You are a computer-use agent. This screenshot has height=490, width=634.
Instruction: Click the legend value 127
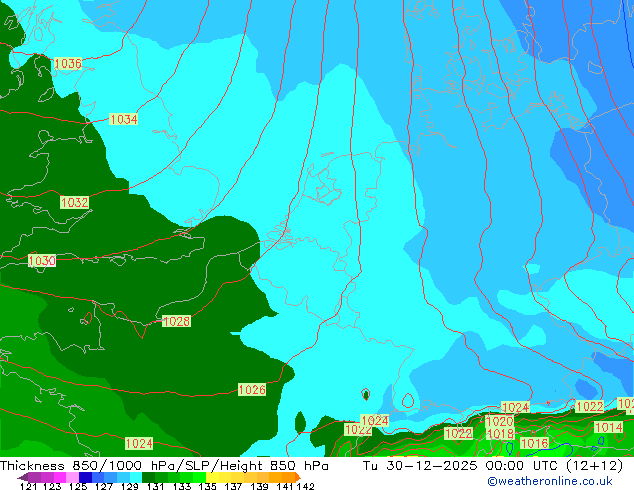(x=104, y=486)
